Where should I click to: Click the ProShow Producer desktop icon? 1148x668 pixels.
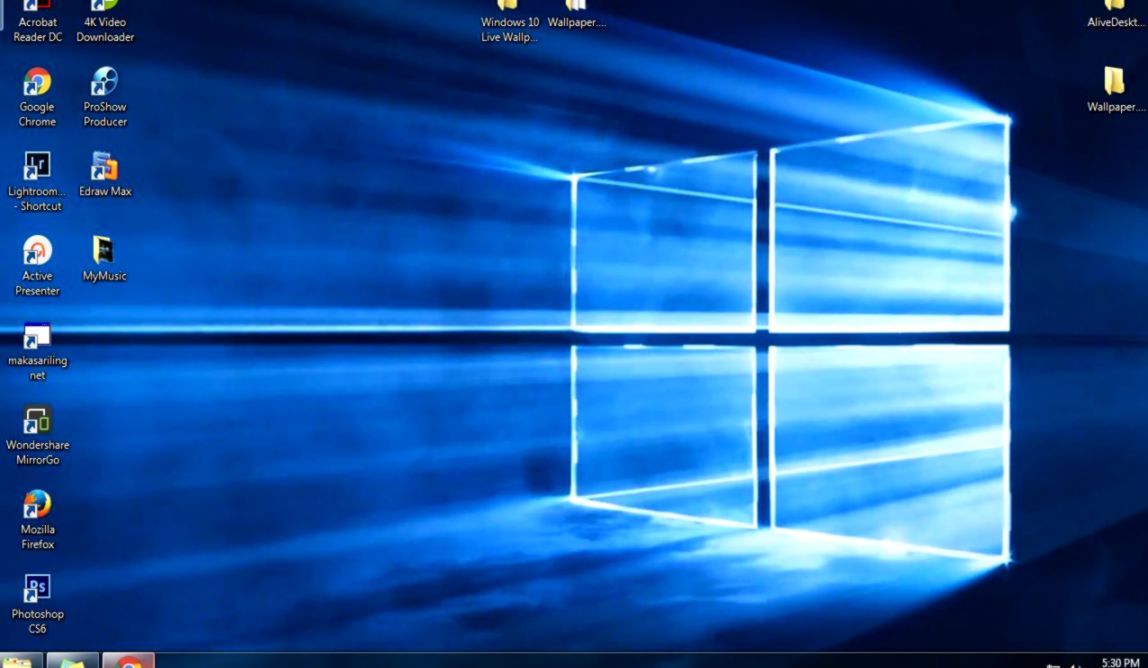click(105, 96)
